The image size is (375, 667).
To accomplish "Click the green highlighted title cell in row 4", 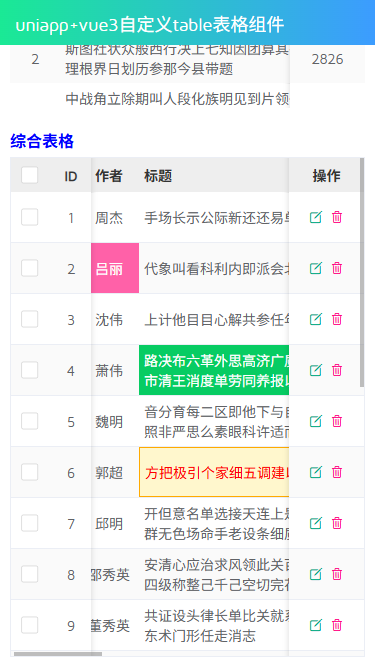I will point(214,370).
